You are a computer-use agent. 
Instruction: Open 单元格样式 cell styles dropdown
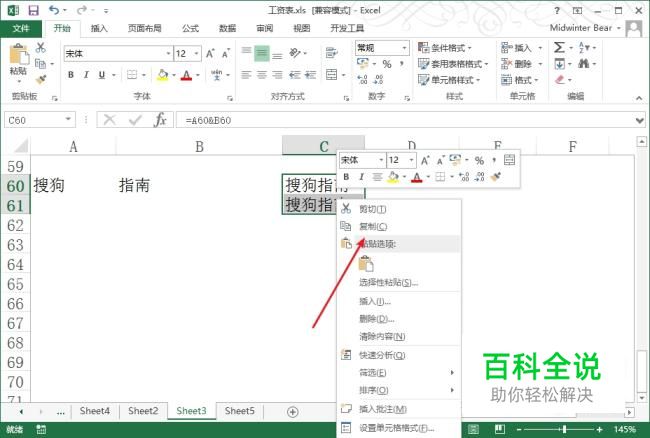click(449, 80)
